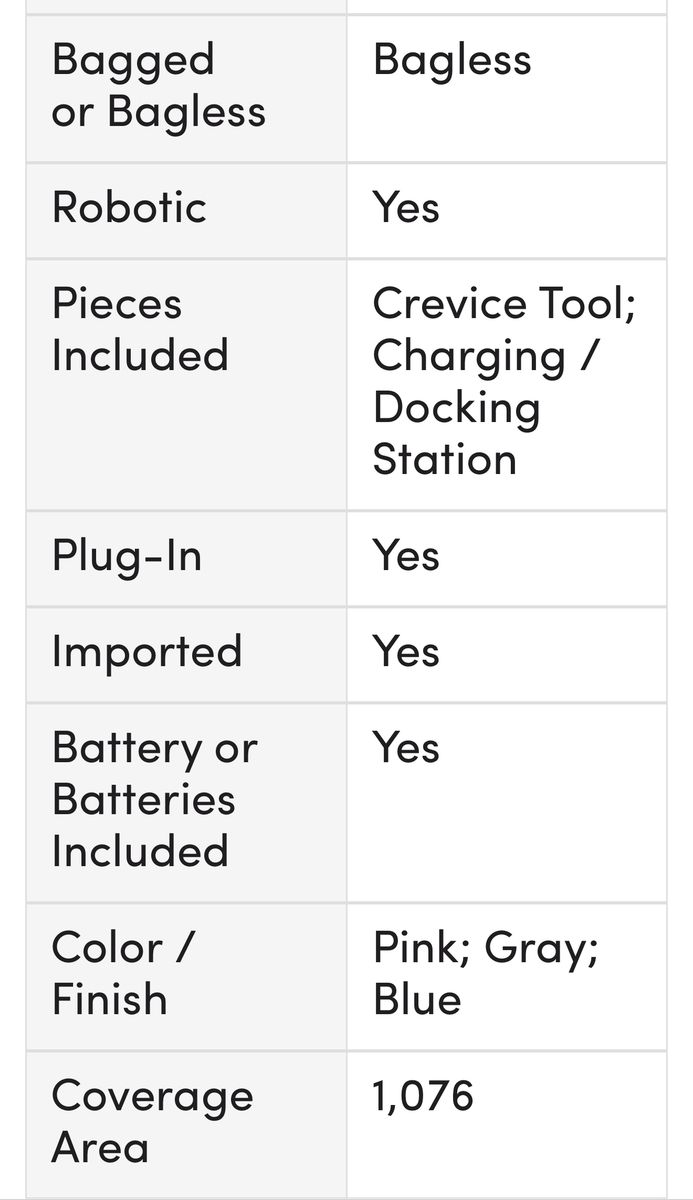
Task: Click the word "Pink;" in the color values
Action: point(421,948)
